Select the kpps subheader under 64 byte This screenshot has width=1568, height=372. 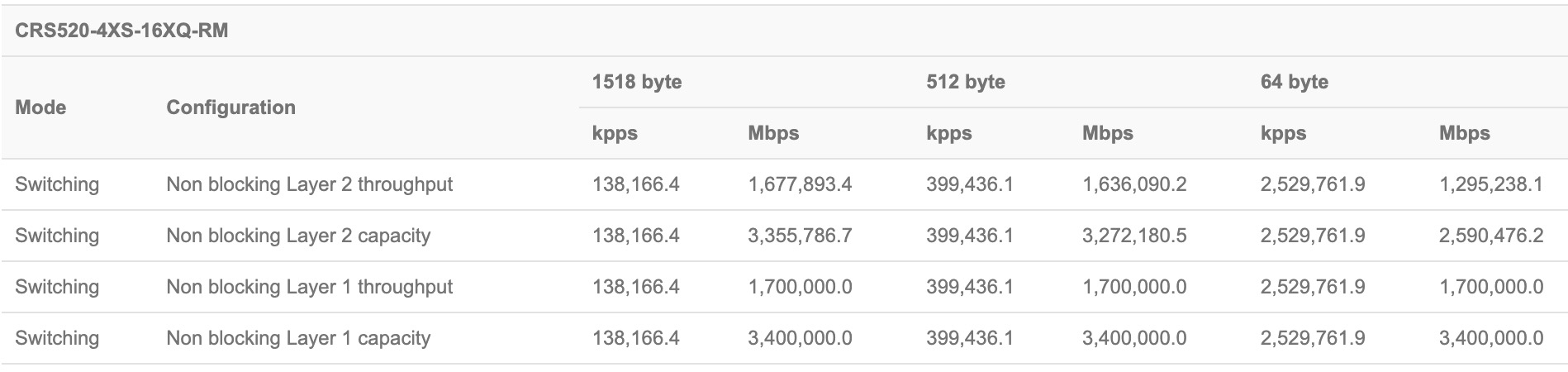pos(1283,133)
